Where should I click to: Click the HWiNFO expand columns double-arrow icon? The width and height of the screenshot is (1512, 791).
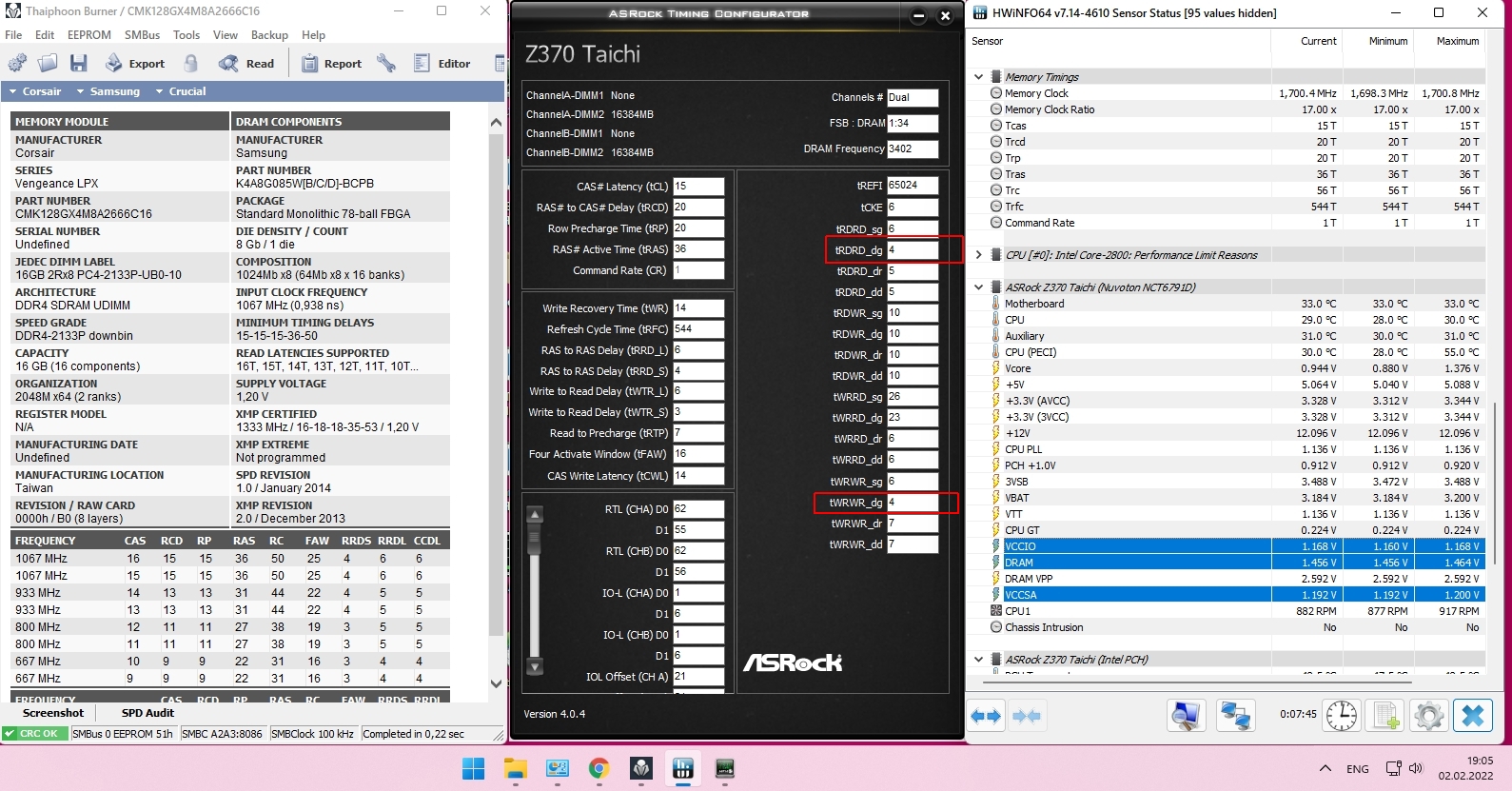click(986, 716)
